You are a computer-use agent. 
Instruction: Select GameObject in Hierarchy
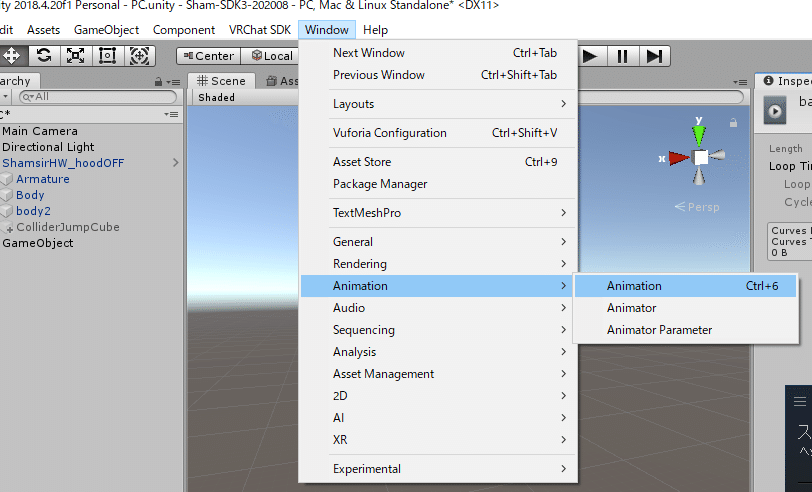(x=38, y=243)
